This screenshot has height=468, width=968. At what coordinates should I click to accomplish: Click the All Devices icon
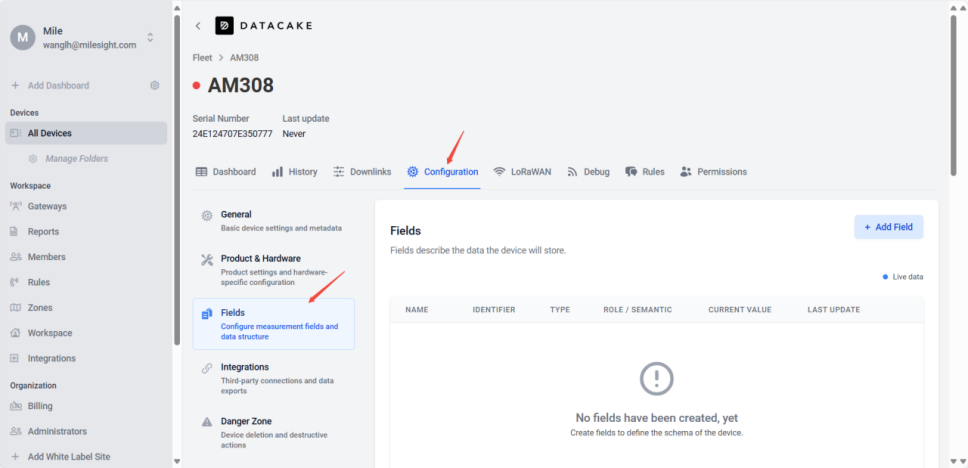16,133
